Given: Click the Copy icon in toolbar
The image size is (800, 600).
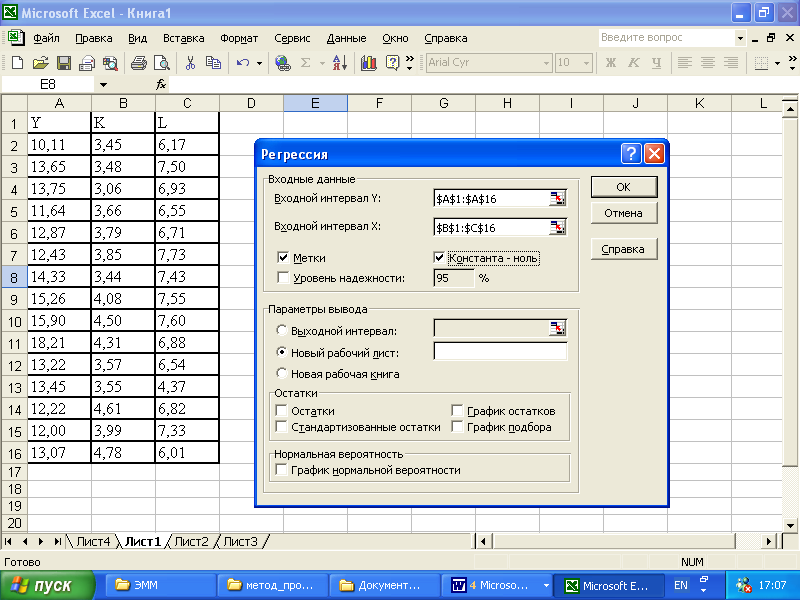Looking at the screenshot, I should point(213,63).
